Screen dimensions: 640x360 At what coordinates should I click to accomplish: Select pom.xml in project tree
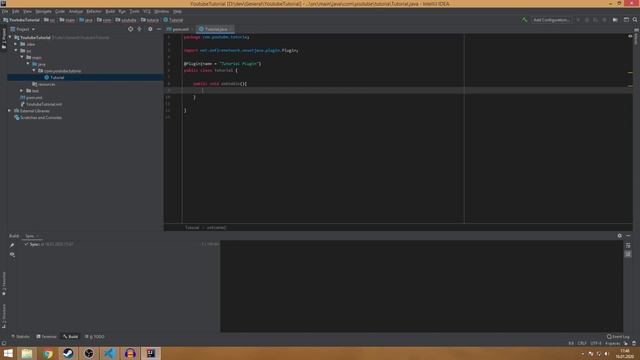(31, 98)
